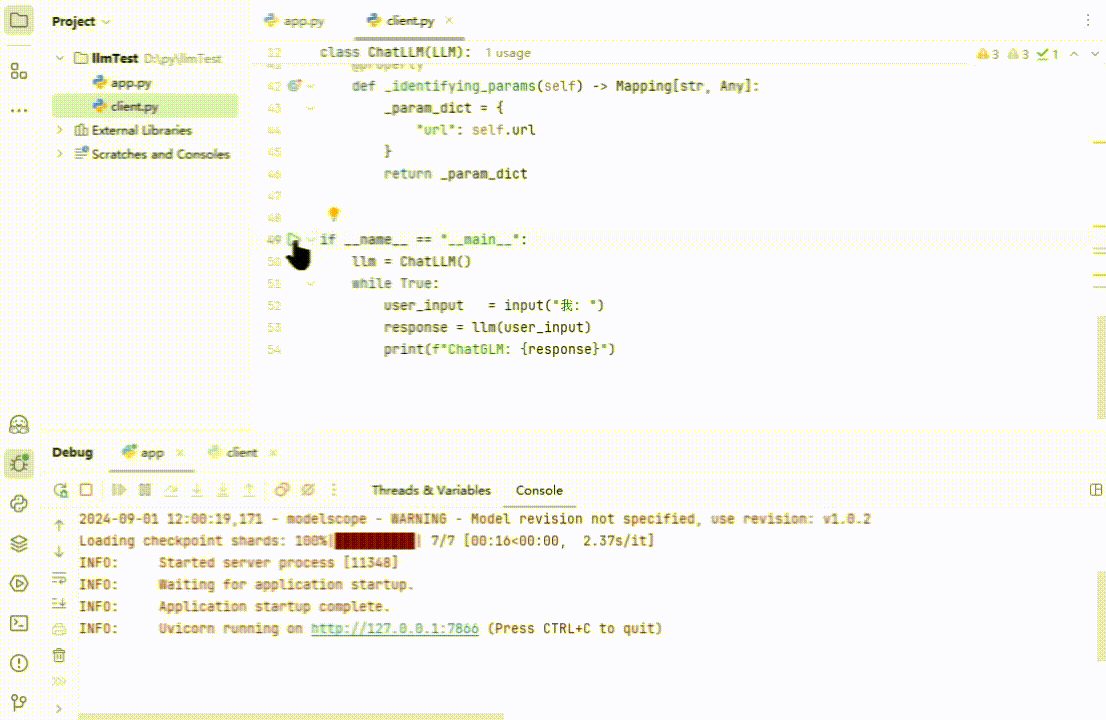The image size is (1106, 720).
Task: Toggle Mute Breakpoints
Action: pyautogui.click(x=308, y=489)
